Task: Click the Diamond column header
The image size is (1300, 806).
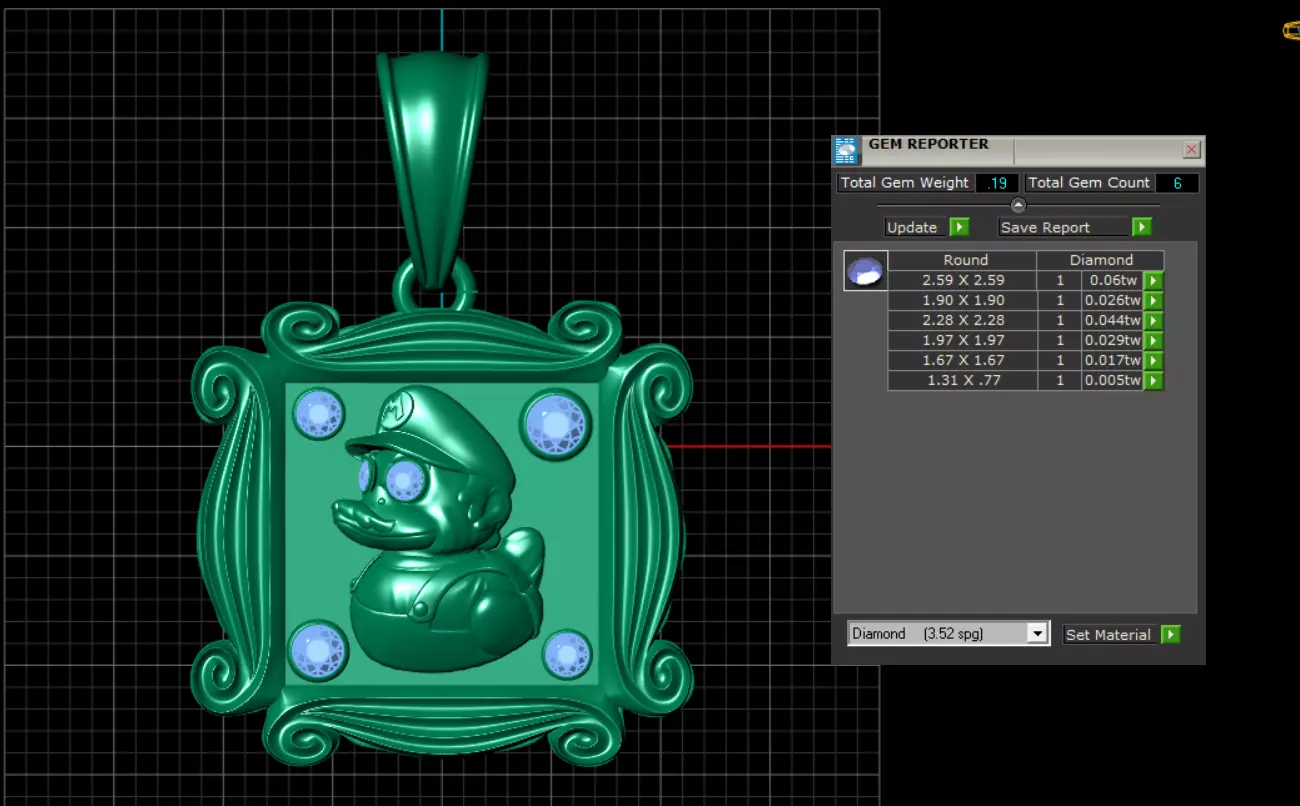Action: 1101,260
